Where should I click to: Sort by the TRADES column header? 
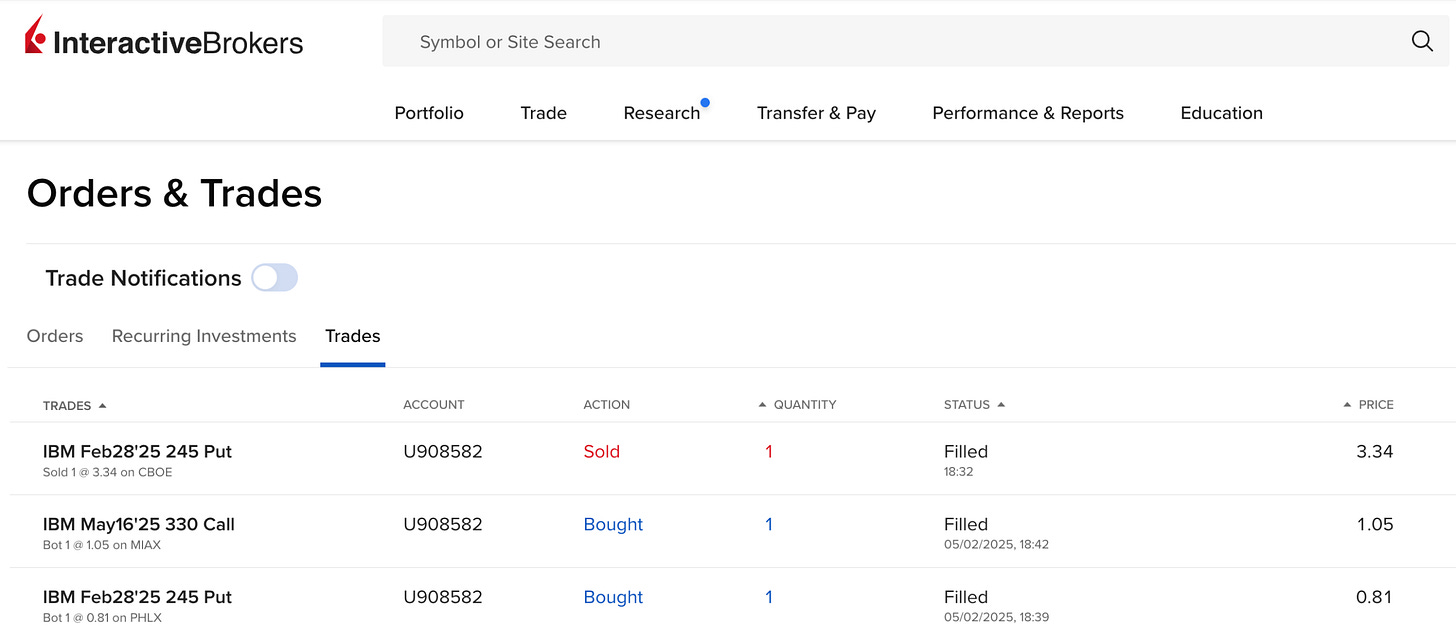tap(75, 405)
